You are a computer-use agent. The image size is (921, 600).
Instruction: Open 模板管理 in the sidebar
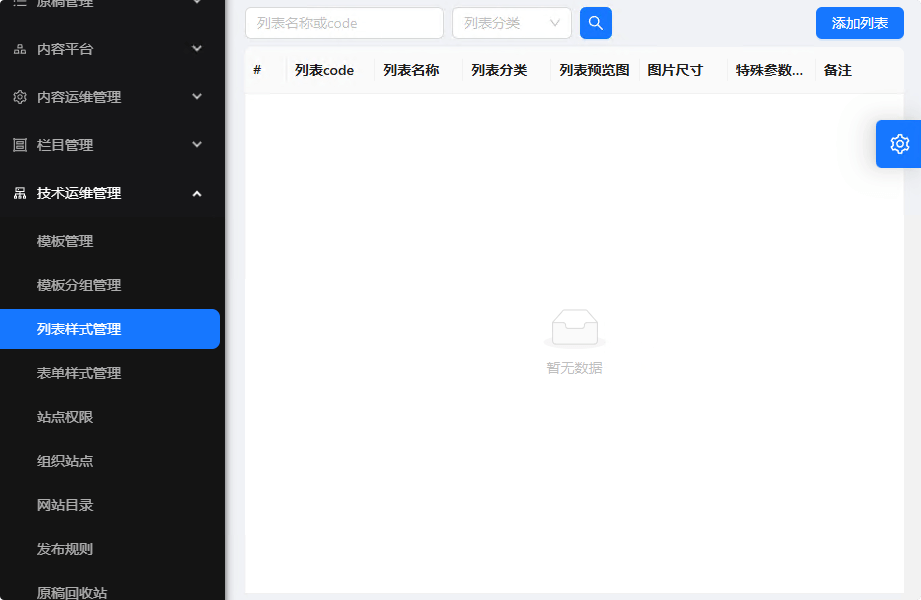click(x=65, y=241)
